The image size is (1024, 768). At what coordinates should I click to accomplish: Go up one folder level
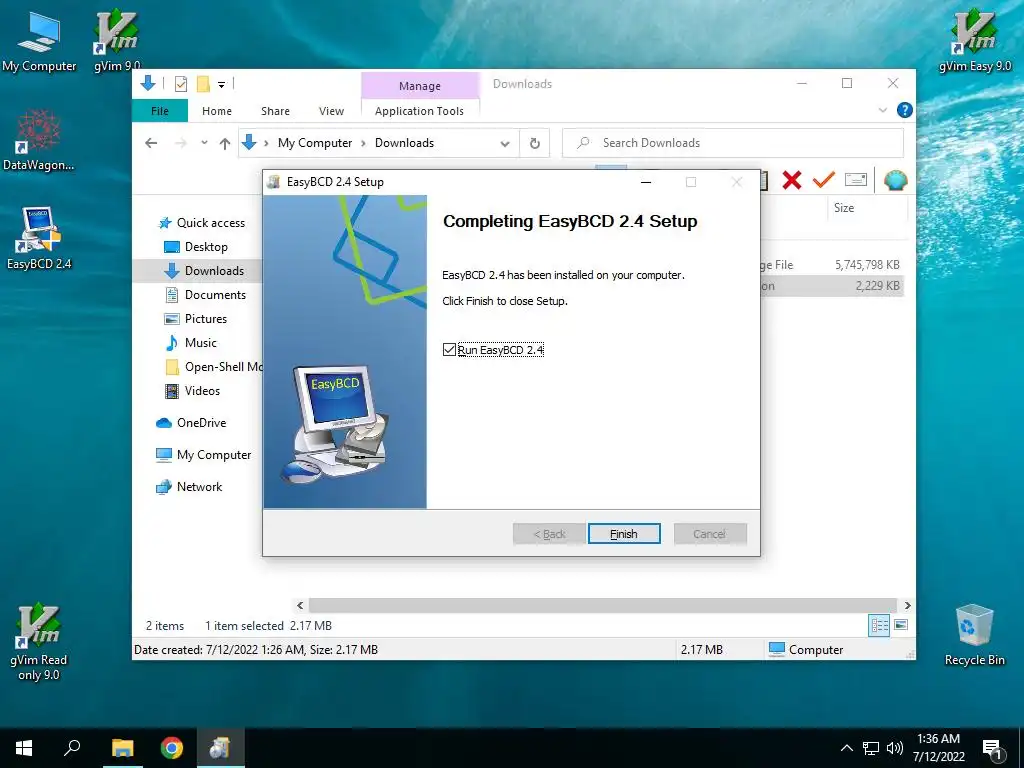(x=225, y=143)
